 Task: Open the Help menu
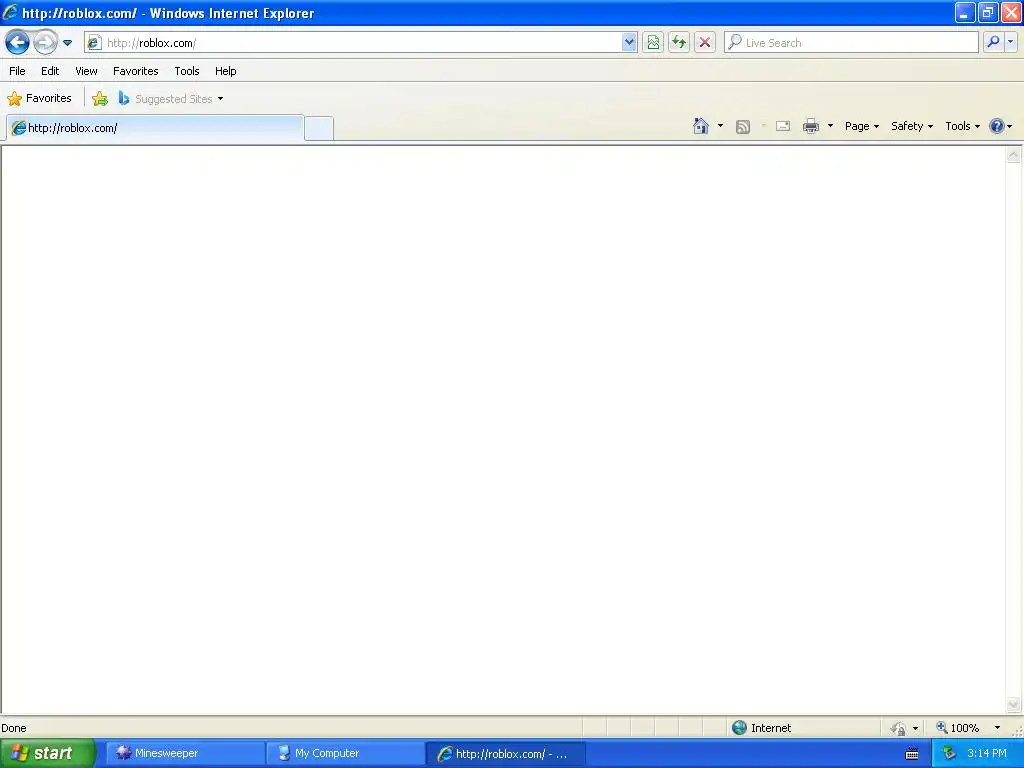[225, 71]
